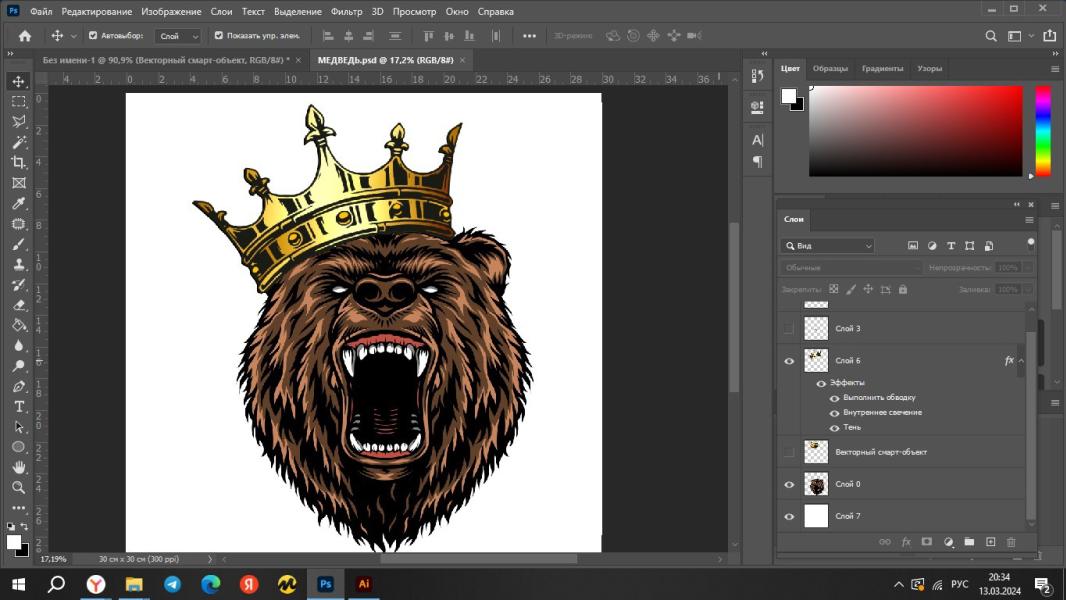Collapse the effects list of Слой 6
This screenshot has height=600, width=1066.
coord(1021,361)
